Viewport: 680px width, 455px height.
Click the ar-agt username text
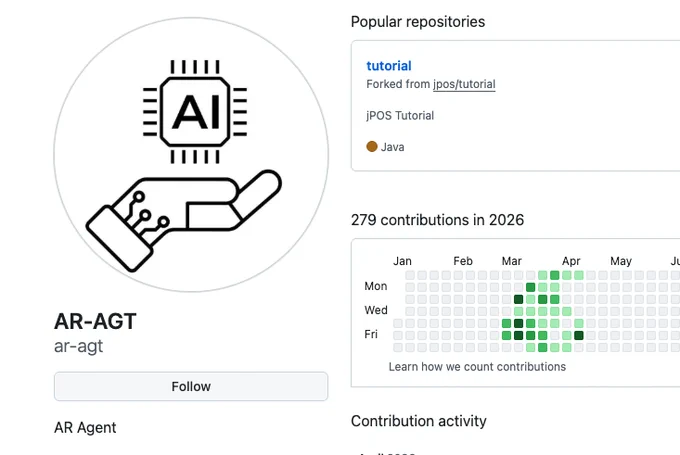(78, 346)
